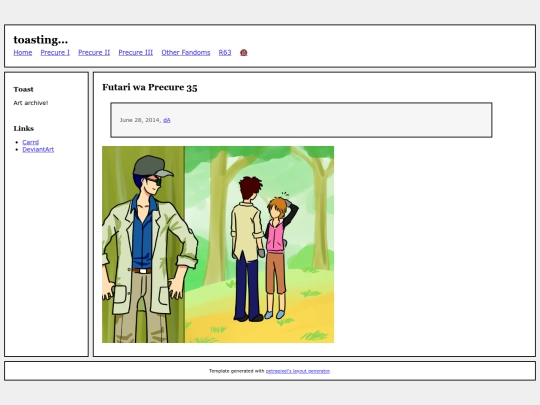Click the Futari wa Precure 35 artwork image
540x405 pixels.
[x=218, y=245]
